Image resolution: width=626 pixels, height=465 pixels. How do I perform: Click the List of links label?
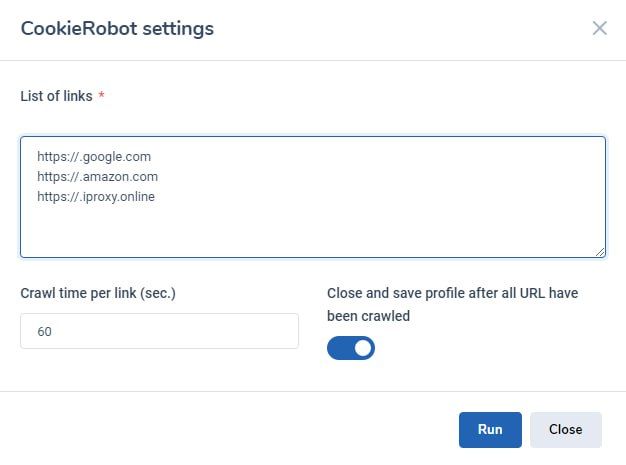[56, 96]
